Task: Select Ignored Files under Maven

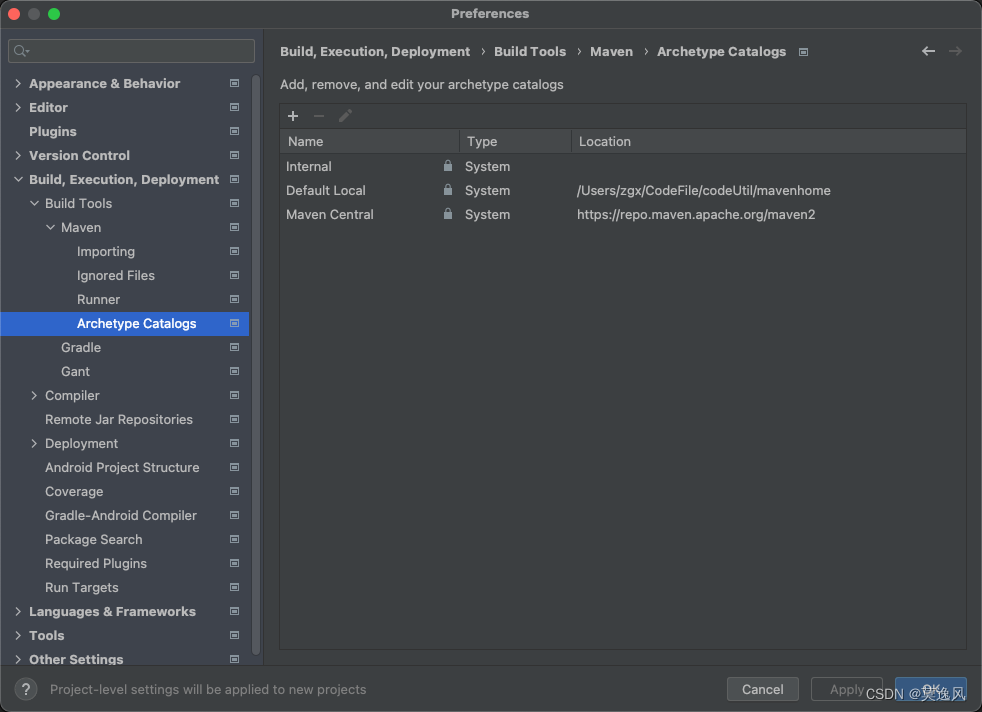Action: coord(116,276)
